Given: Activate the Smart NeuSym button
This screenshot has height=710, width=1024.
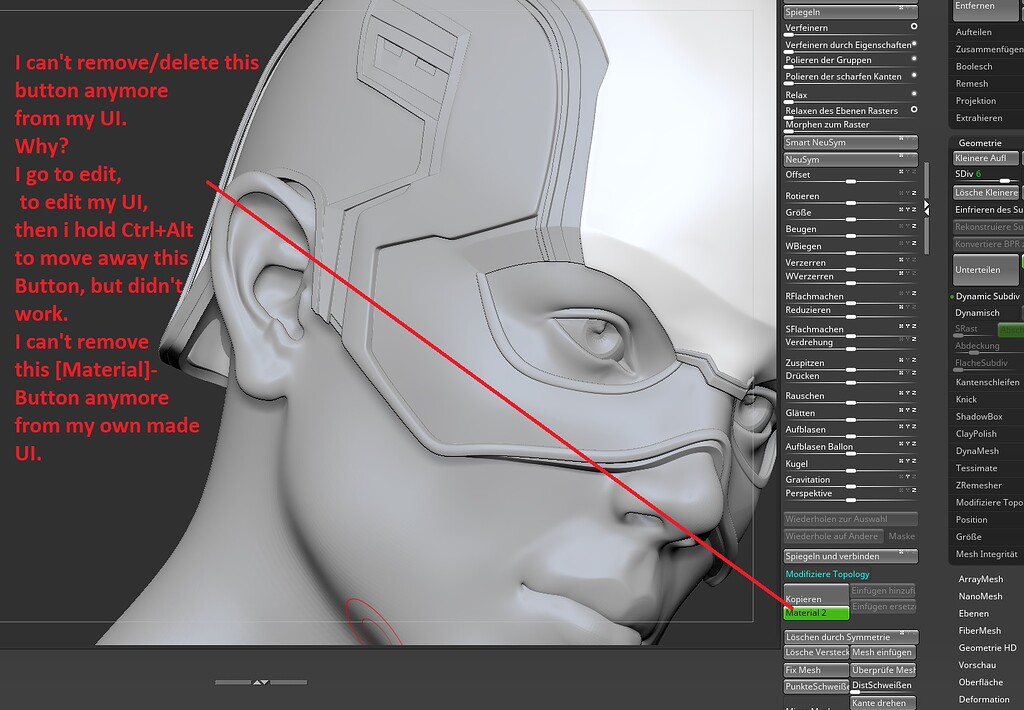Looking at the screenshot, I should [x=849, y=142].
